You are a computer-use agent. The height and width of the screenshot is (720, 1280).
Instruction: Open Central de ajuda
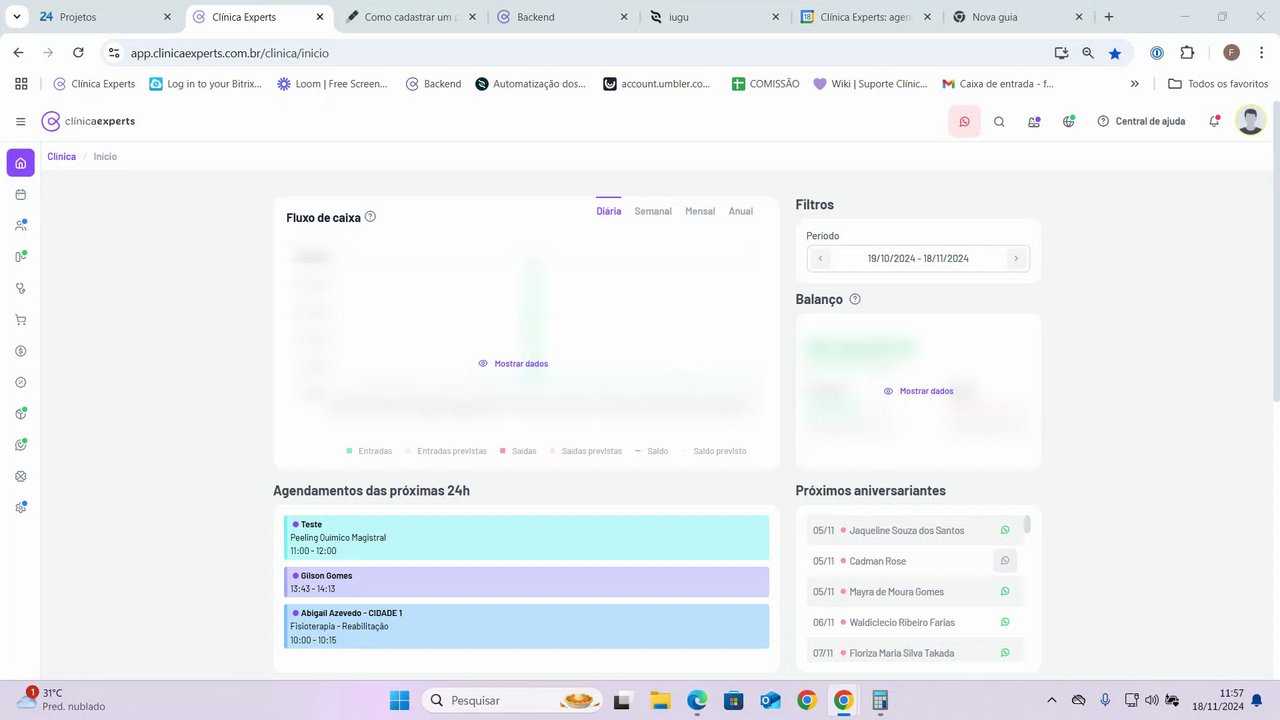pos(1141,121)
